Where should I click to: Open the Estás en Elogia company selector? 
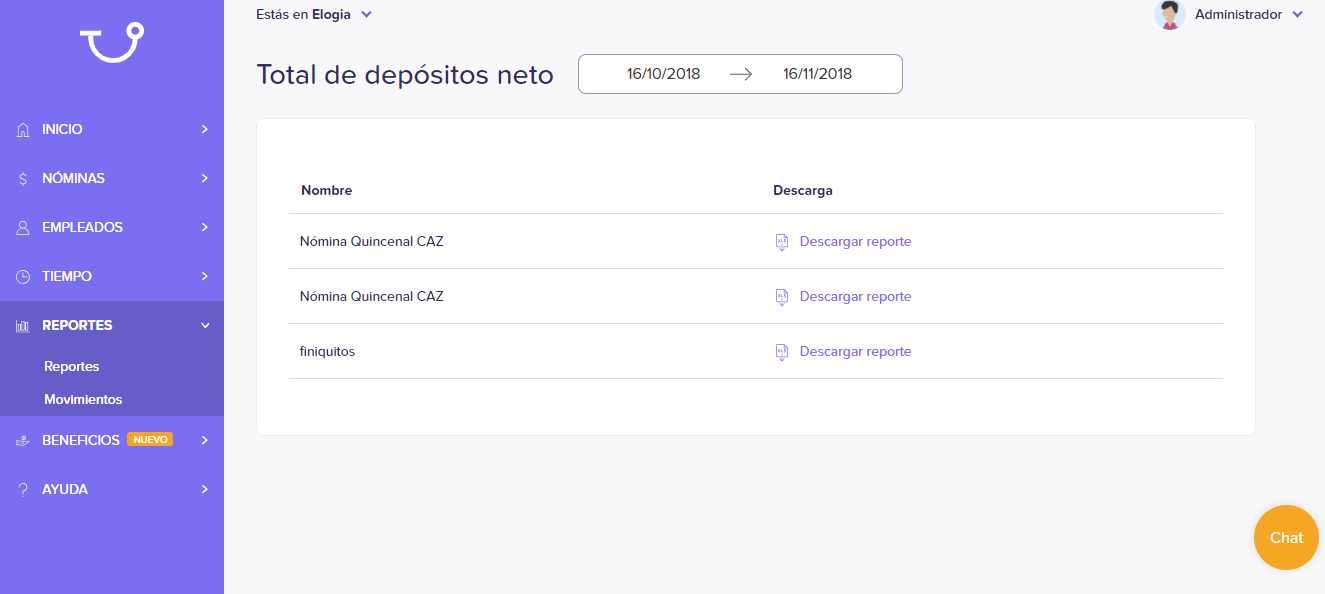click(314, 15)
